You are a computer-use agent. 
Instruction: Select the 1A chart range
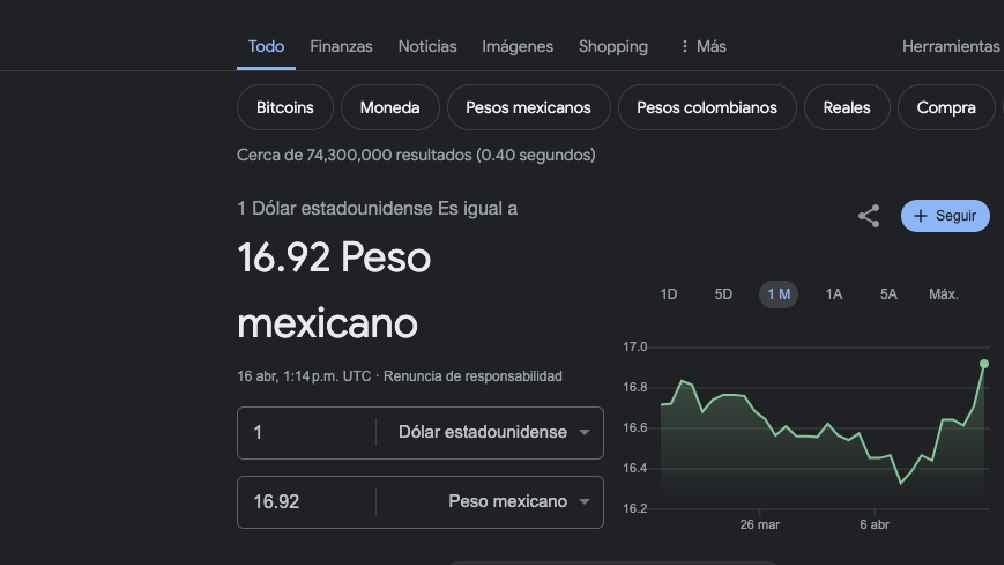[x=833, y=294]
